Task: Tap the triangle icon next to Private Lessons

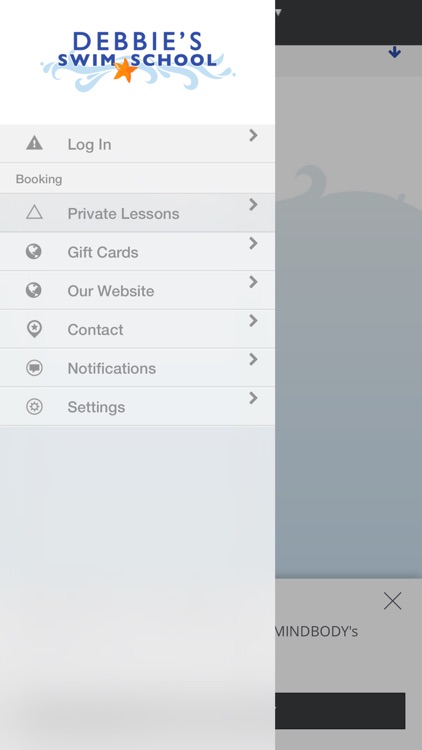Action: coord(34,212)
